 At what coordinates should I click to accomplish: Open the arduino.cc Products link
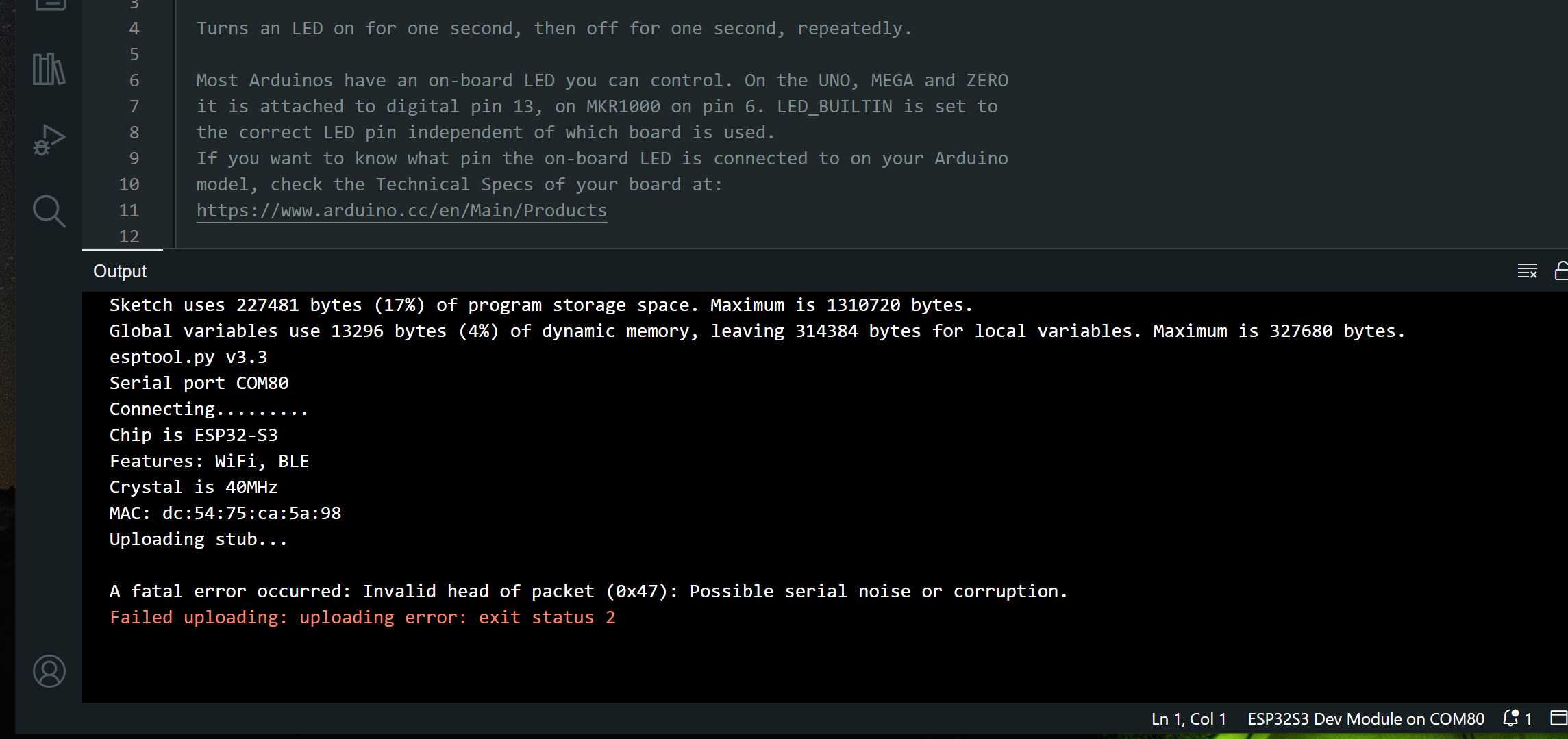click(401, 210)
